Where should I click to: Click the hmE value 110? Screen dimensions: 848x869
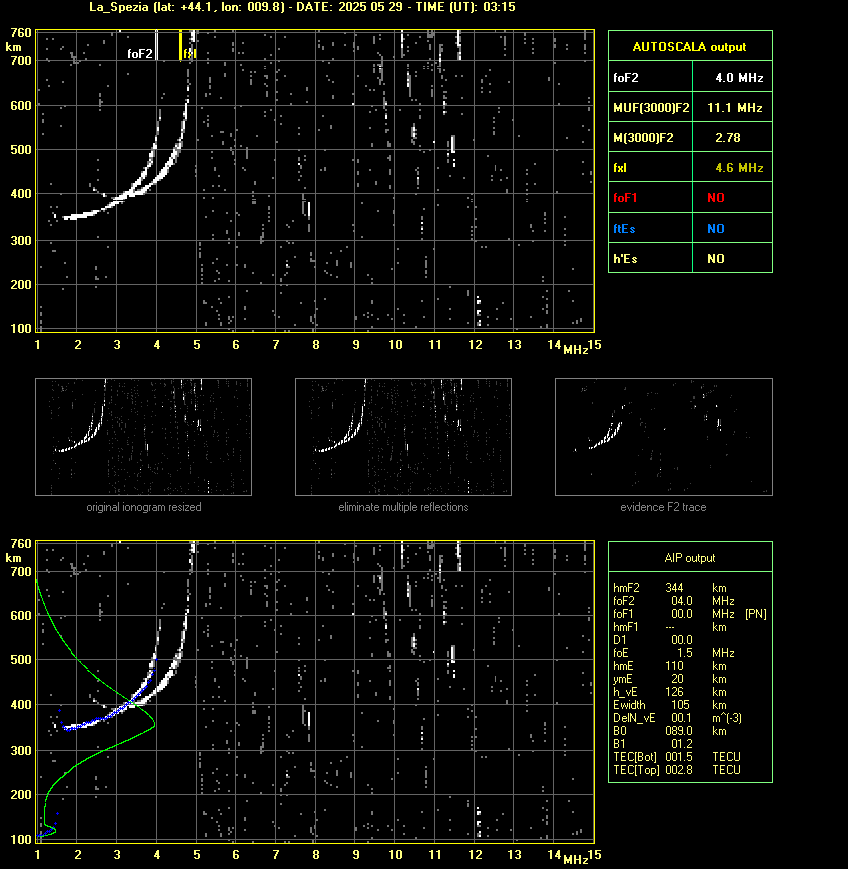(675, 666)
